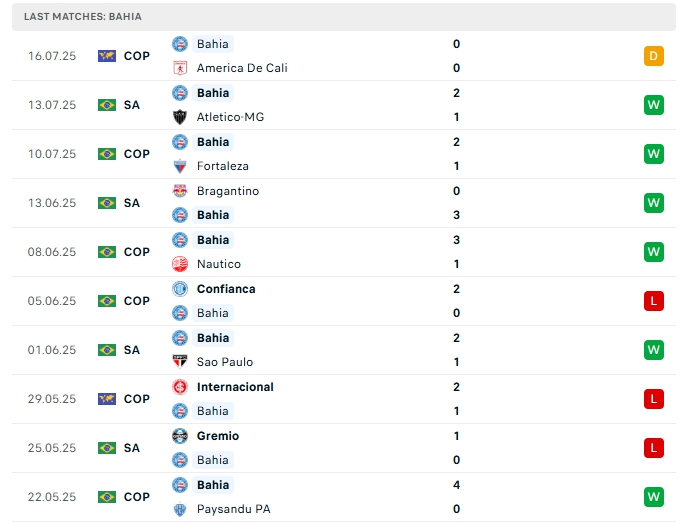Click the Paysandu PA club crest

coord(180,509)
